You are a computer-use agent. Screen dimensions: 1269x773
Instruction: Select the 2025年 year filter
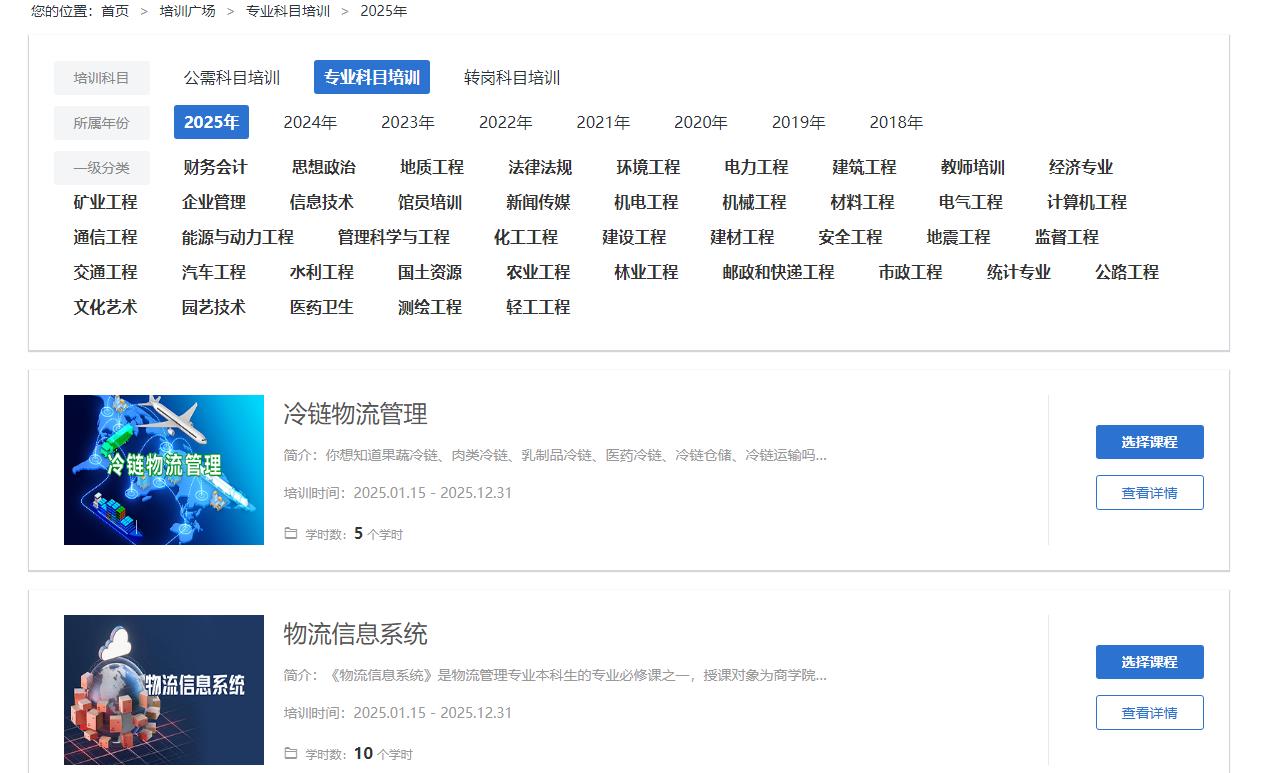211,122
